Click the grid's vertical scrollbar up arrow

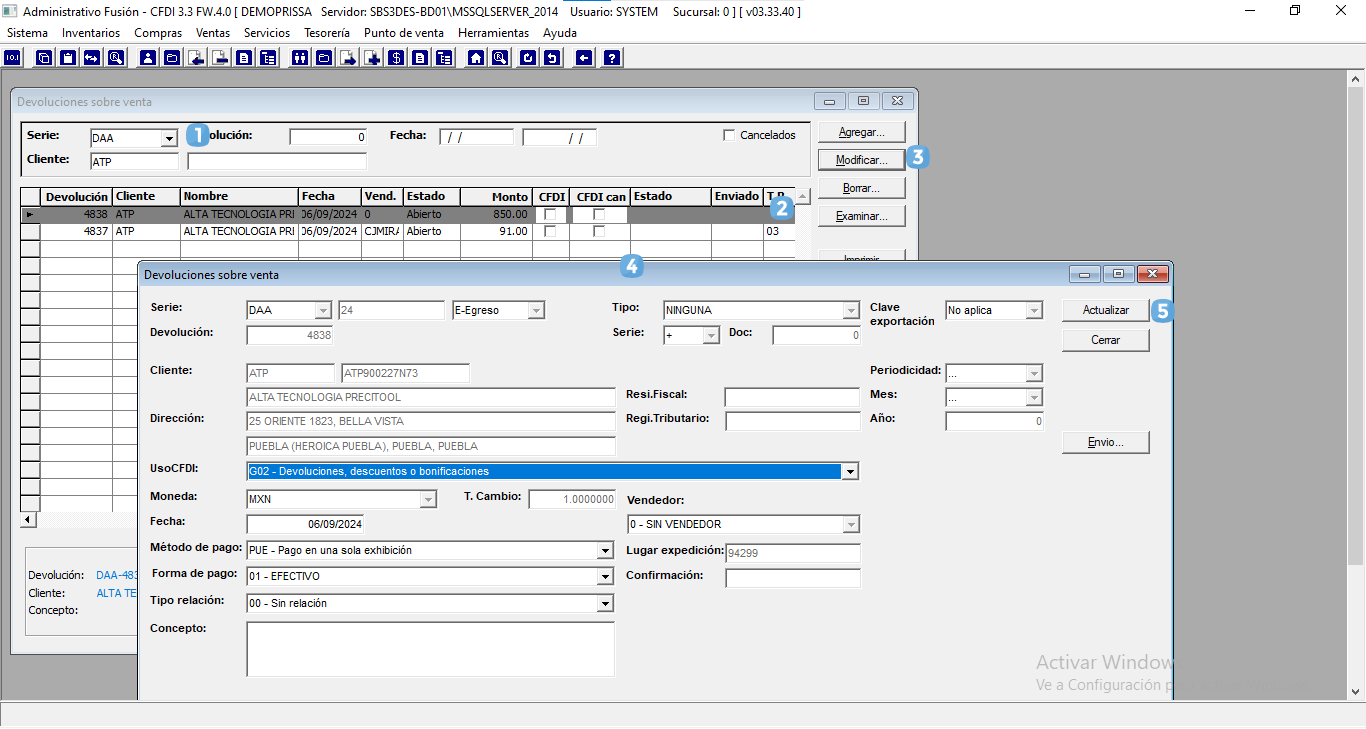pyautogui.click(x=802, y=196)
